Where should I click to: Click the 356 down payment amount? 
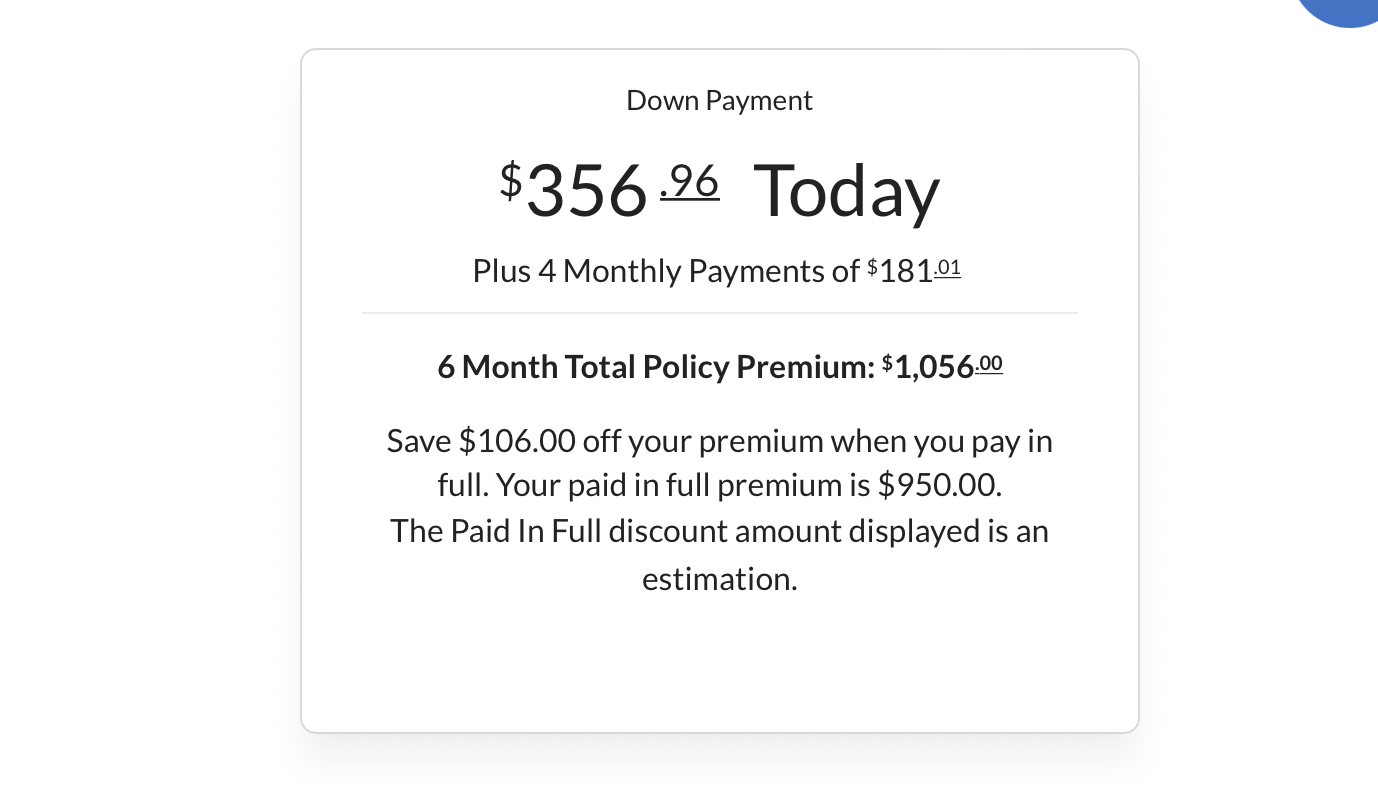587,190
